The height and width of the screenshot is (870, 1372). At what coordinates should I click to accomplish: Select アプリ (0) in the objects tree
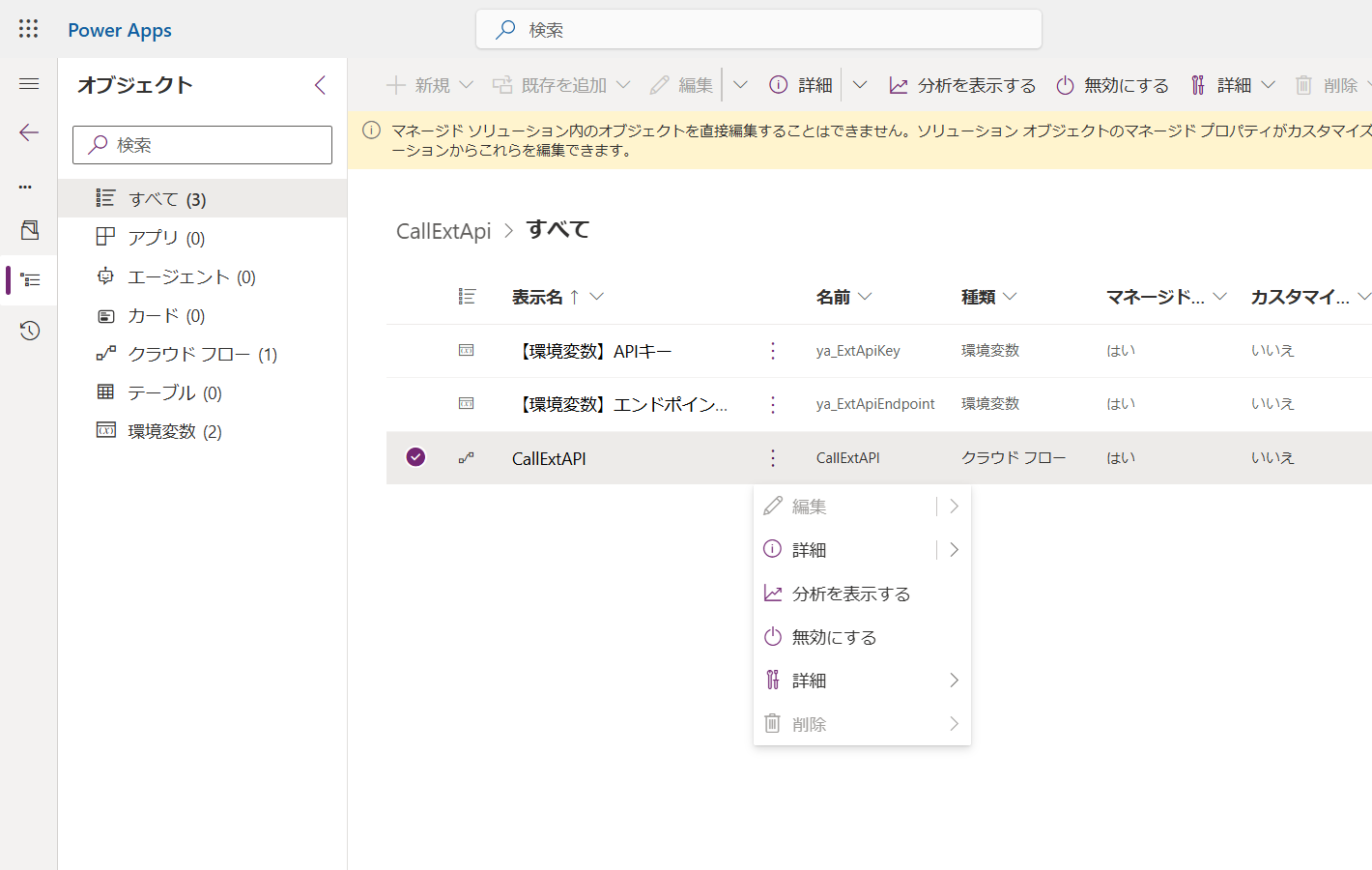[x=203, y=238]
